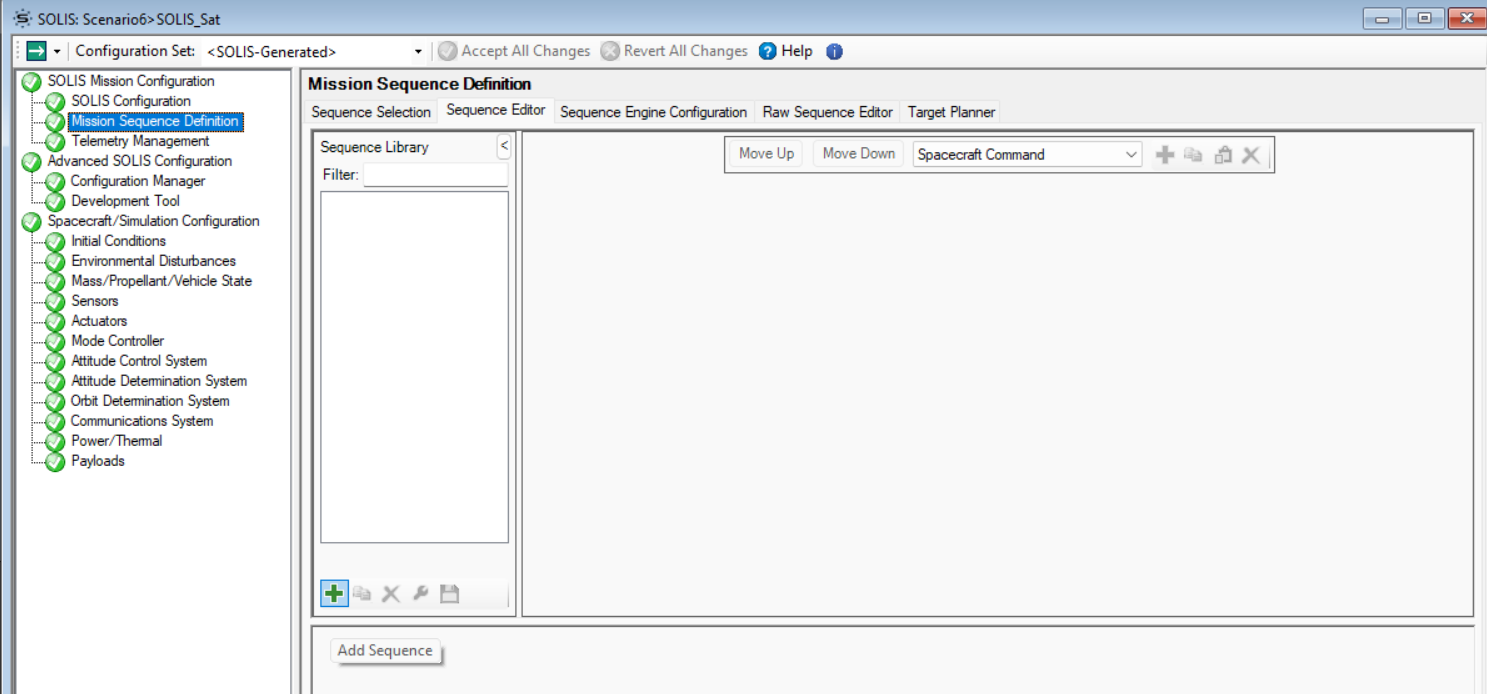Open sequence properties with the wrench icon
1487x694 pixels.
pos(420,593)
